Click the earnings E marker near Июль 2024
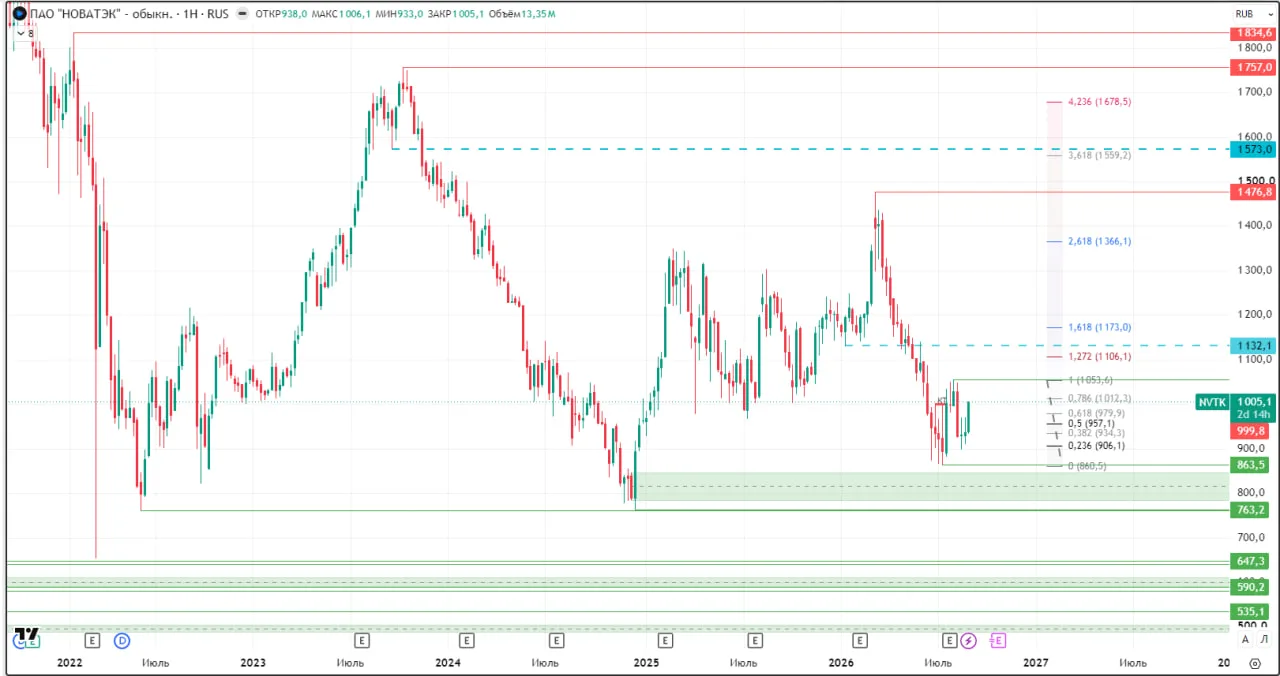The height and width of the screenshot is (676, 1280). (557, 640)
